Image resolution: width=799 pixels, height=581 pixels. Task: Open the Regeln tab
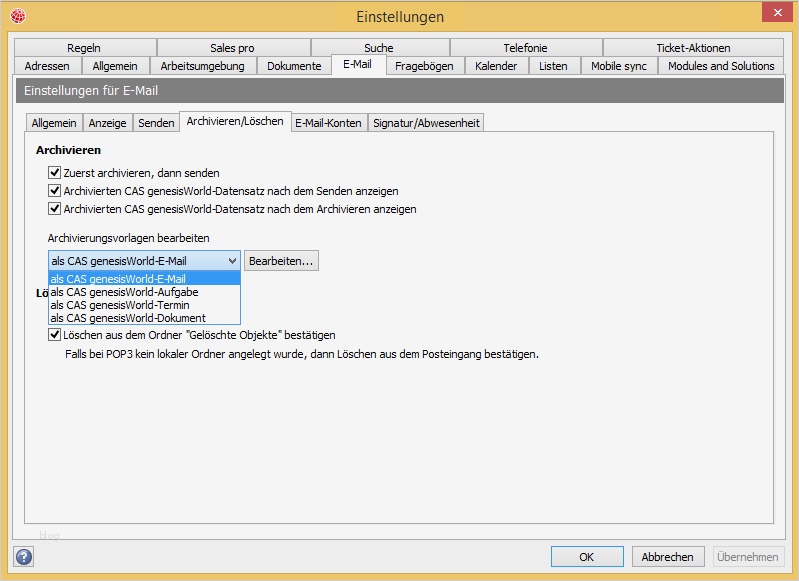(85, 47)
